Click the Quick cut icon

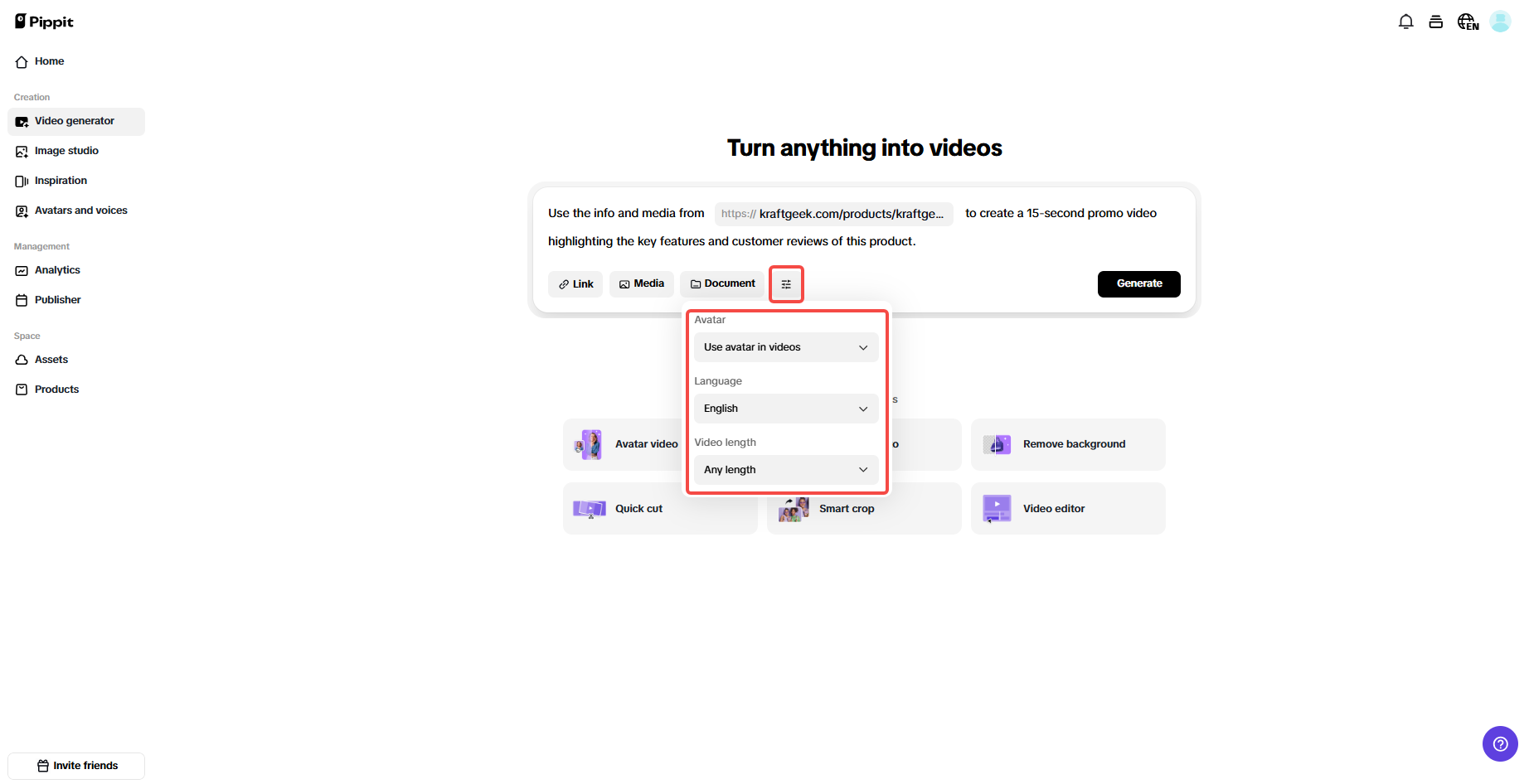click(590, 509)
